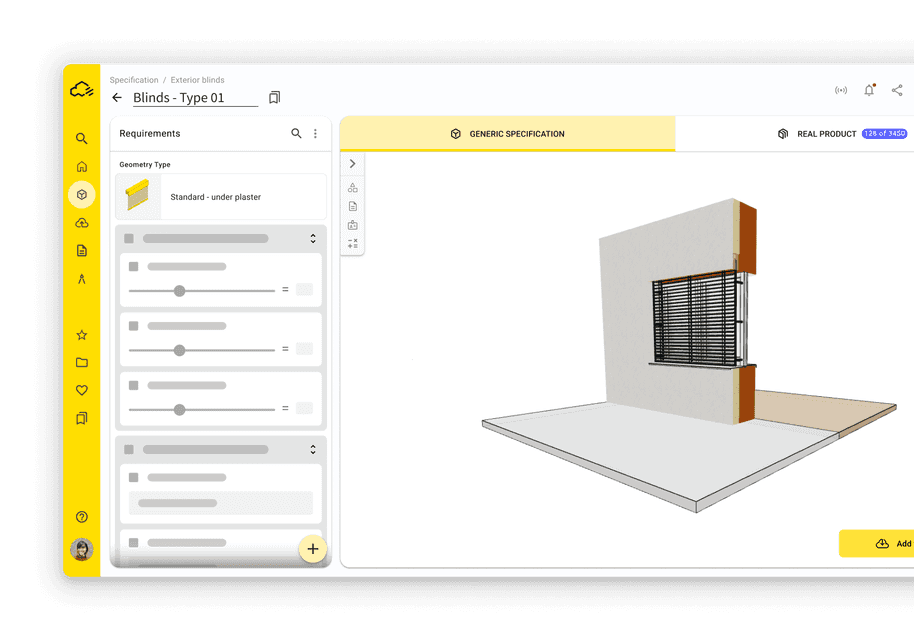Click the notification bell at top right
Viewport: 914px width, 641px height.
869,90
